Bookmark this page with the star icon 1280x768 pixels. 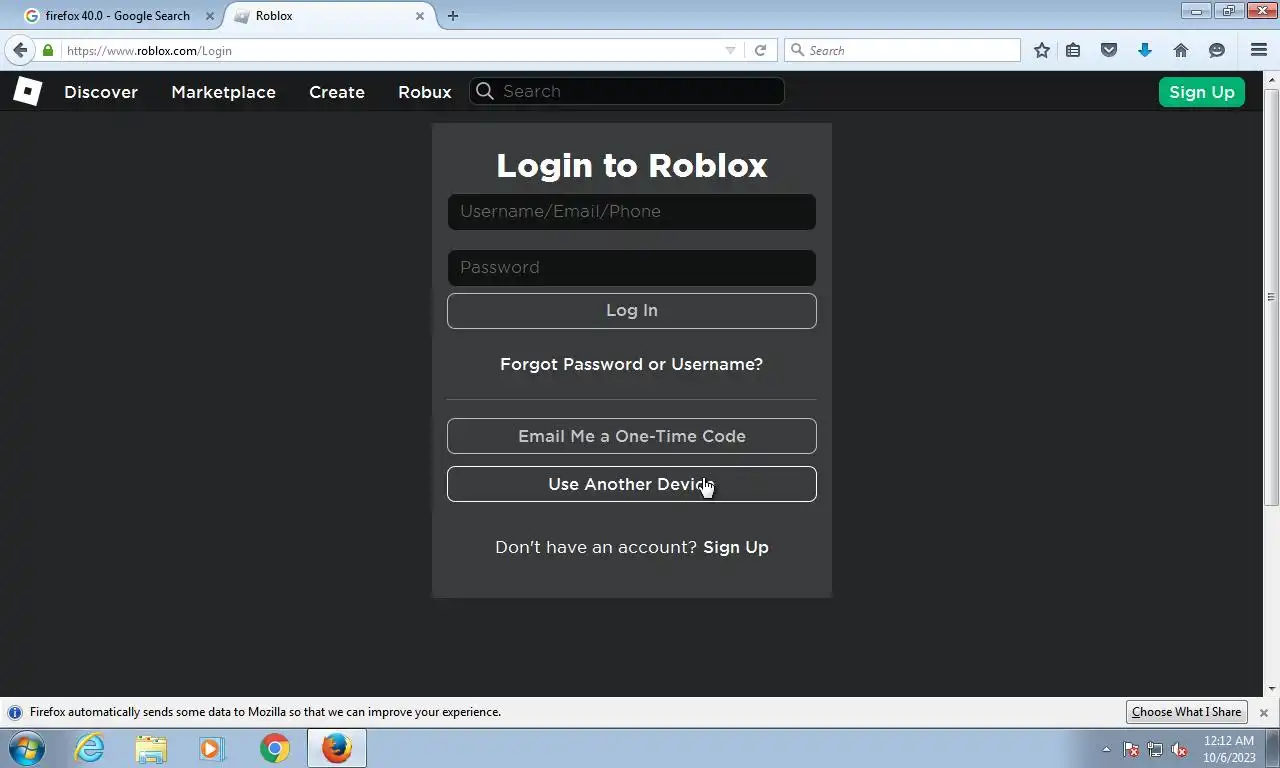tap(1042, 50)
